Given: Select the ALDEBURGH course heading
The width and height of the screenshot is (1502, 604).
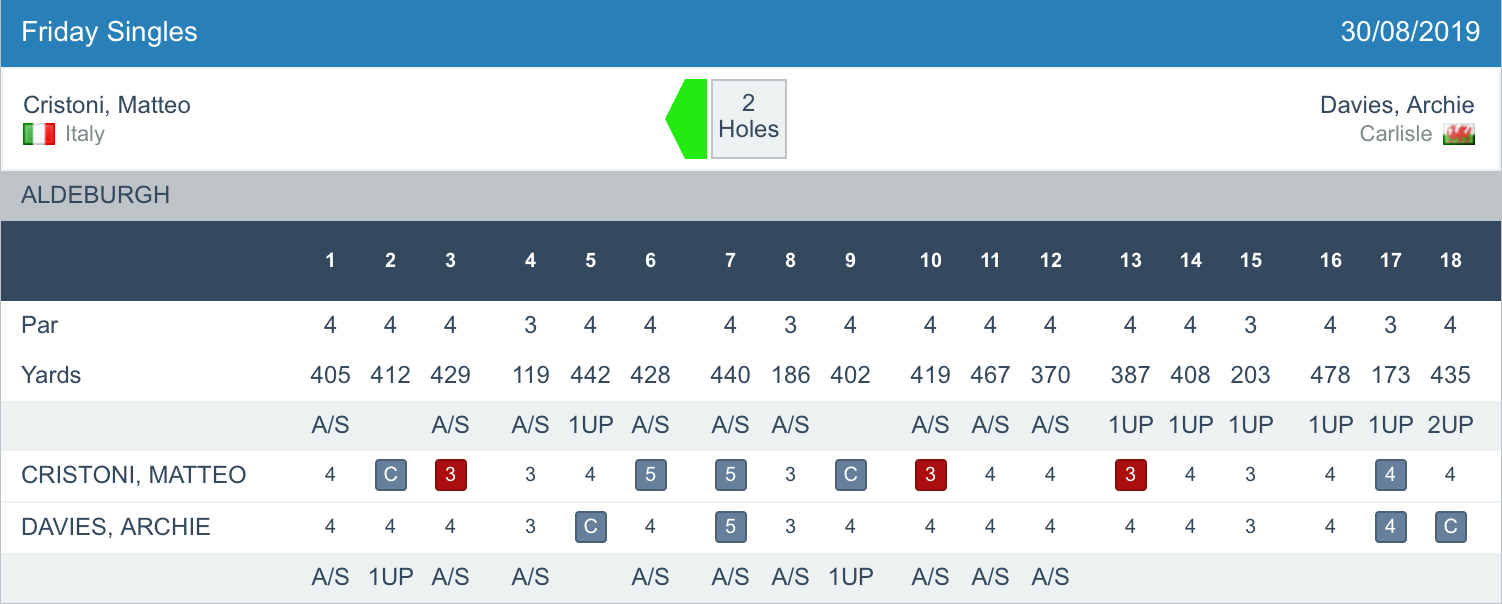Looking at the screenshot, I should click(96, 195).
